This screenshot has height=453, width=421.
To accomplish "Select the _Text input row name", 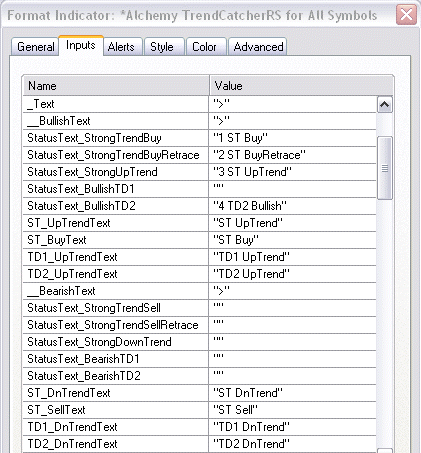I will pos(116,104).
